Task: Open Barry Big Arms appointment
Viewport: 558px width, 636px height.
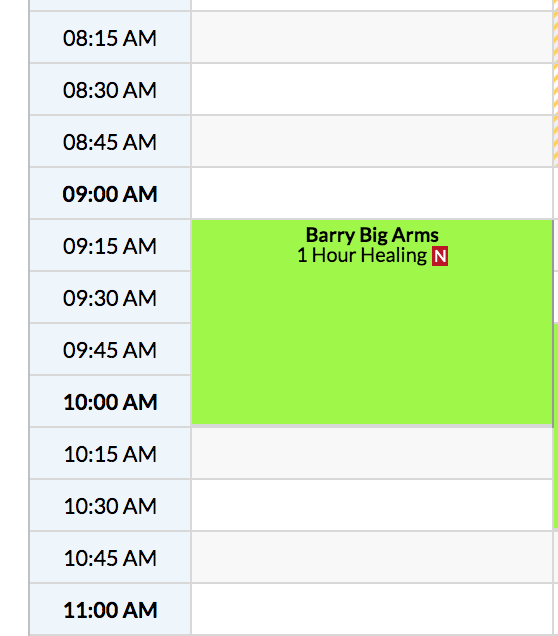Action: tap(372, 322)
